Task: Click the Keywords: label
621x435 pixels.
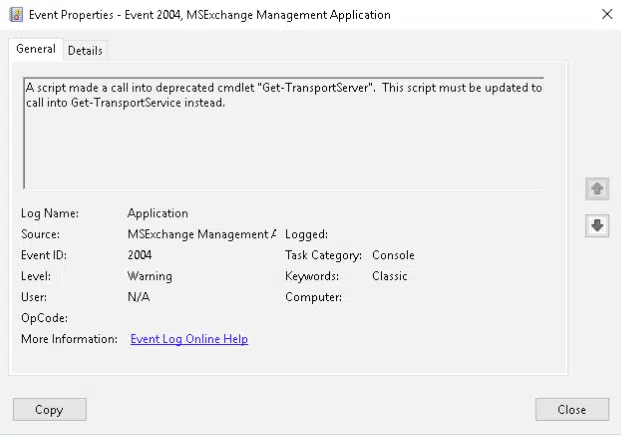Action: coord(312,276)
